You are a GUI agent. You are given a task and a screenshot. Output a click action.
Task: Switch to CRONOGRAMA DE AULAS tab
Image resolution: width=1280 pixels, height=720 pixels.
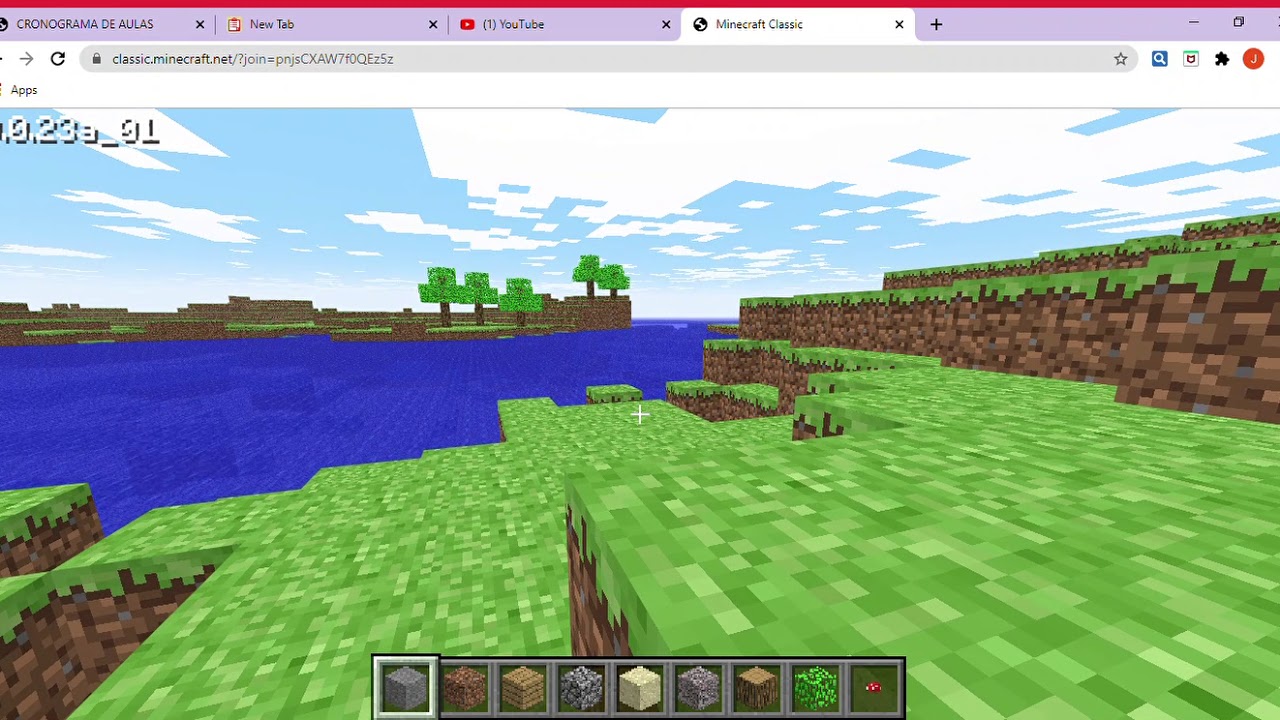coord(95,24)
